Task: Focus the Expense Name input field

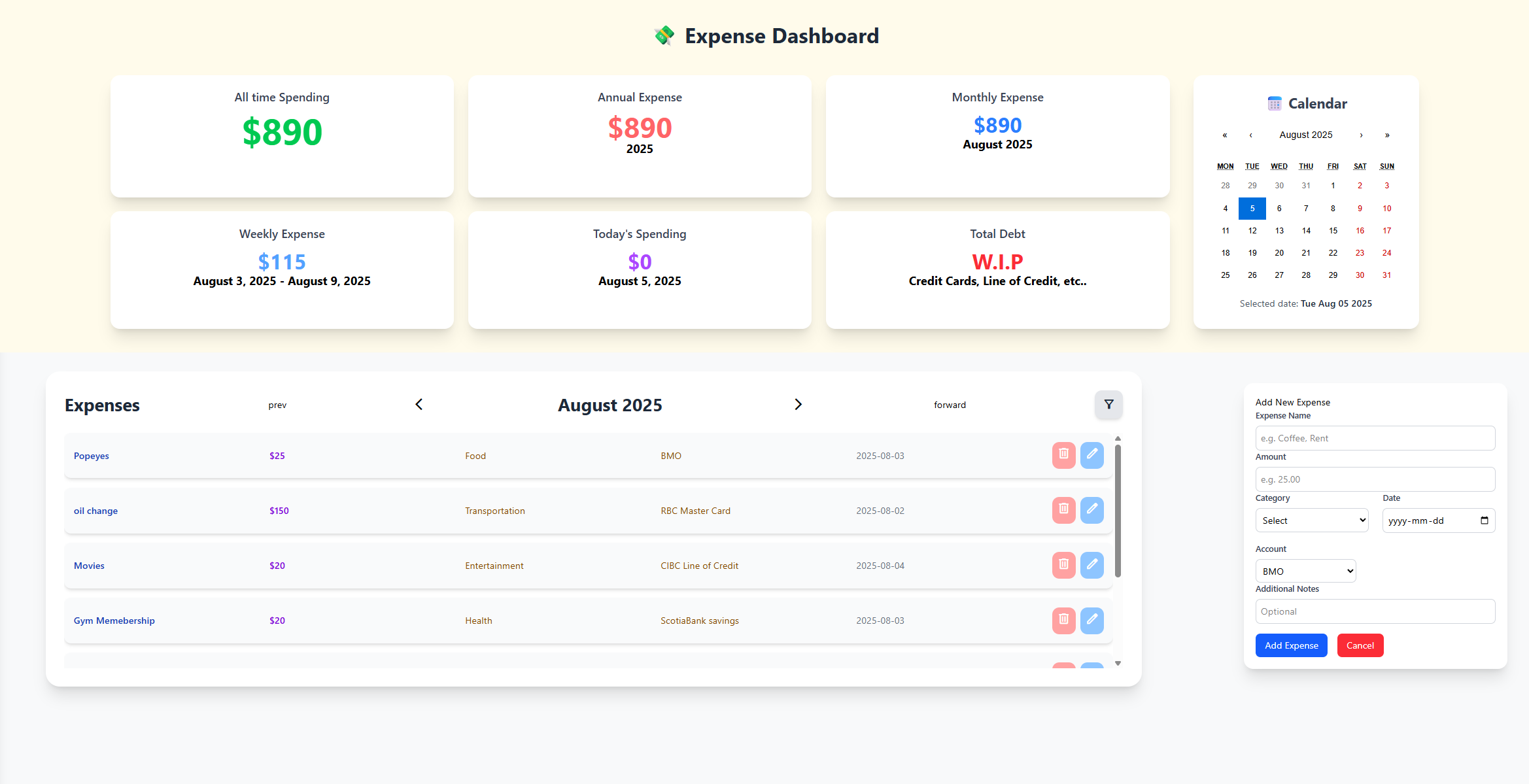Action: coord(1375,437)
